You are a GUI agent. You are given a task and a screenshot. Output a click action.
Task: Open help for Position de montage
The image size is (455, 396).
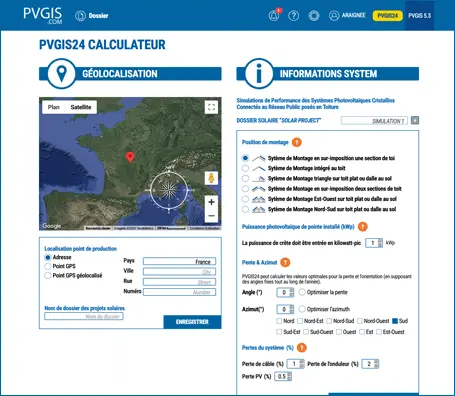297,142
